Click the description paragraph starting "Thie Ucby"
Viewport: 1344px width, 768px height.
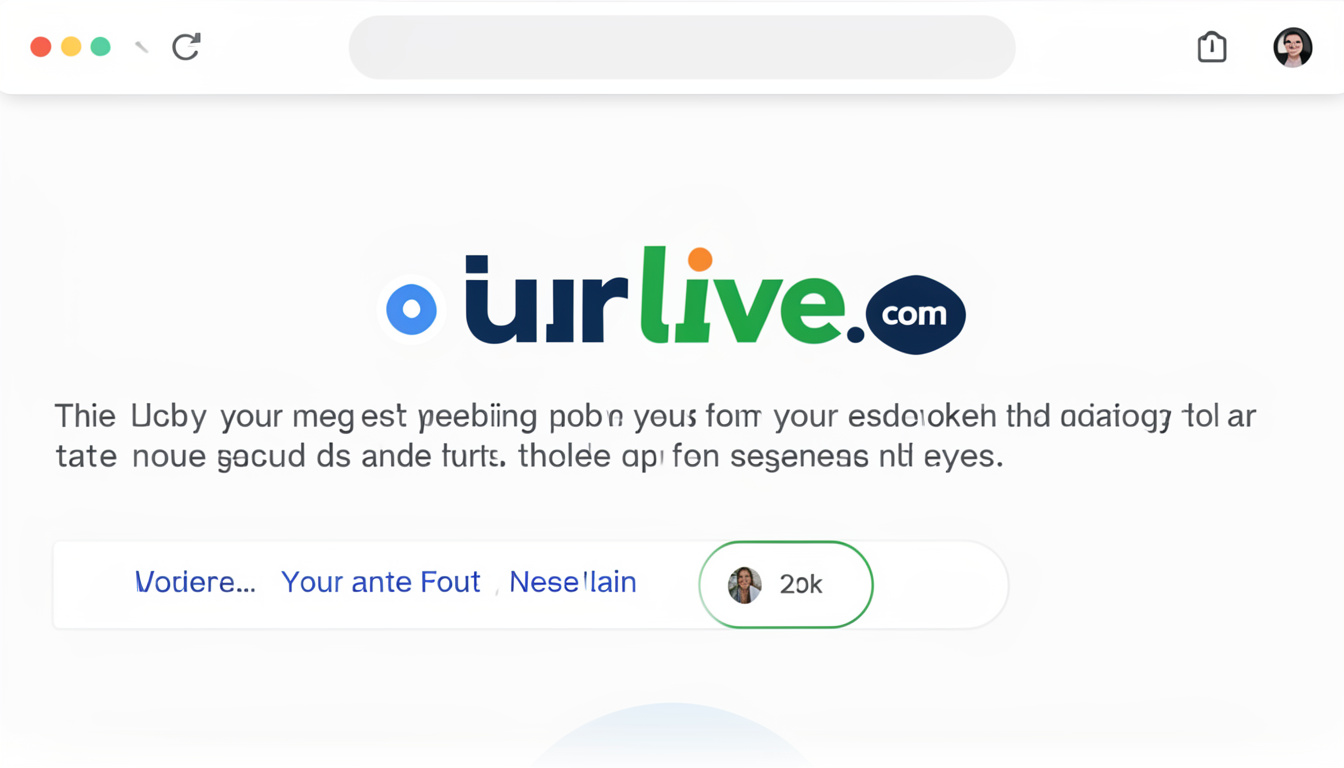pos(655,436)
